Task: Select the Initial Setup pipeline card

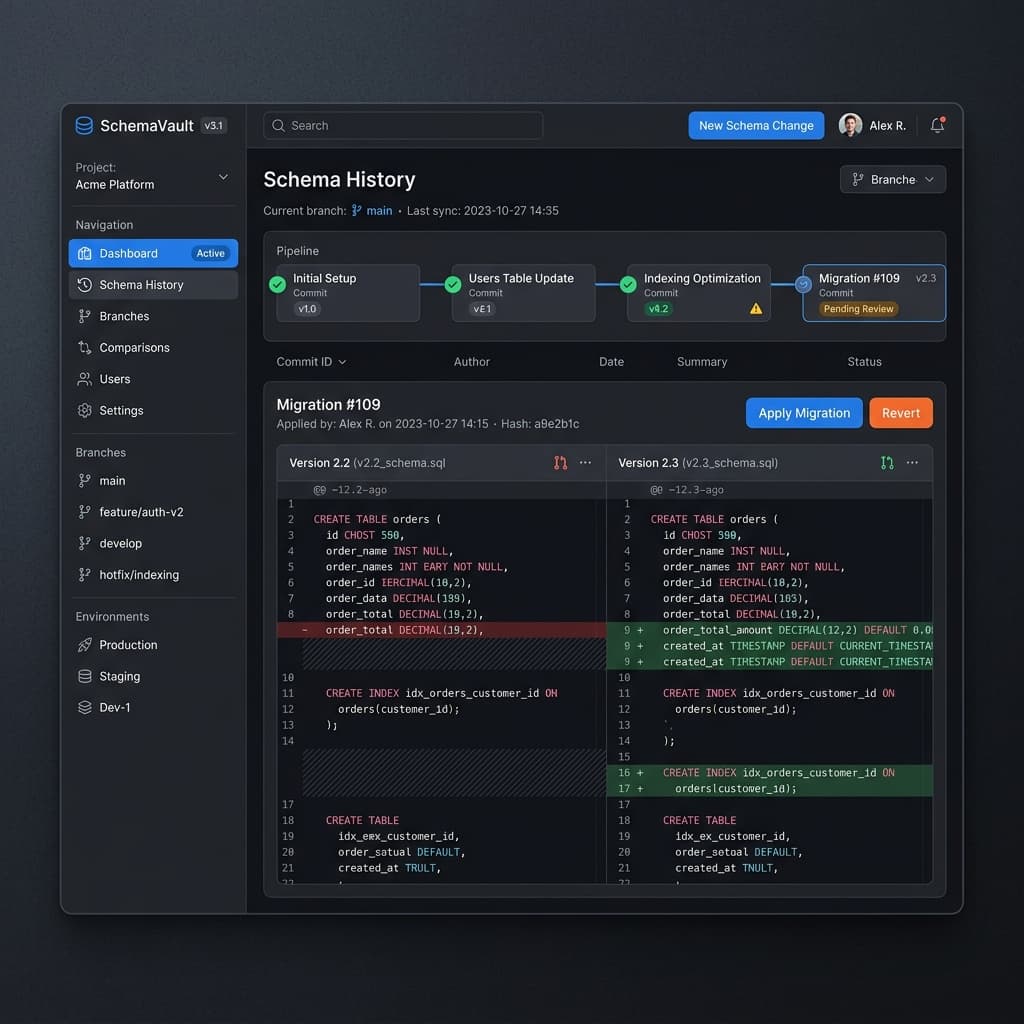Action: pyautogui.click(x=347, y=293)
